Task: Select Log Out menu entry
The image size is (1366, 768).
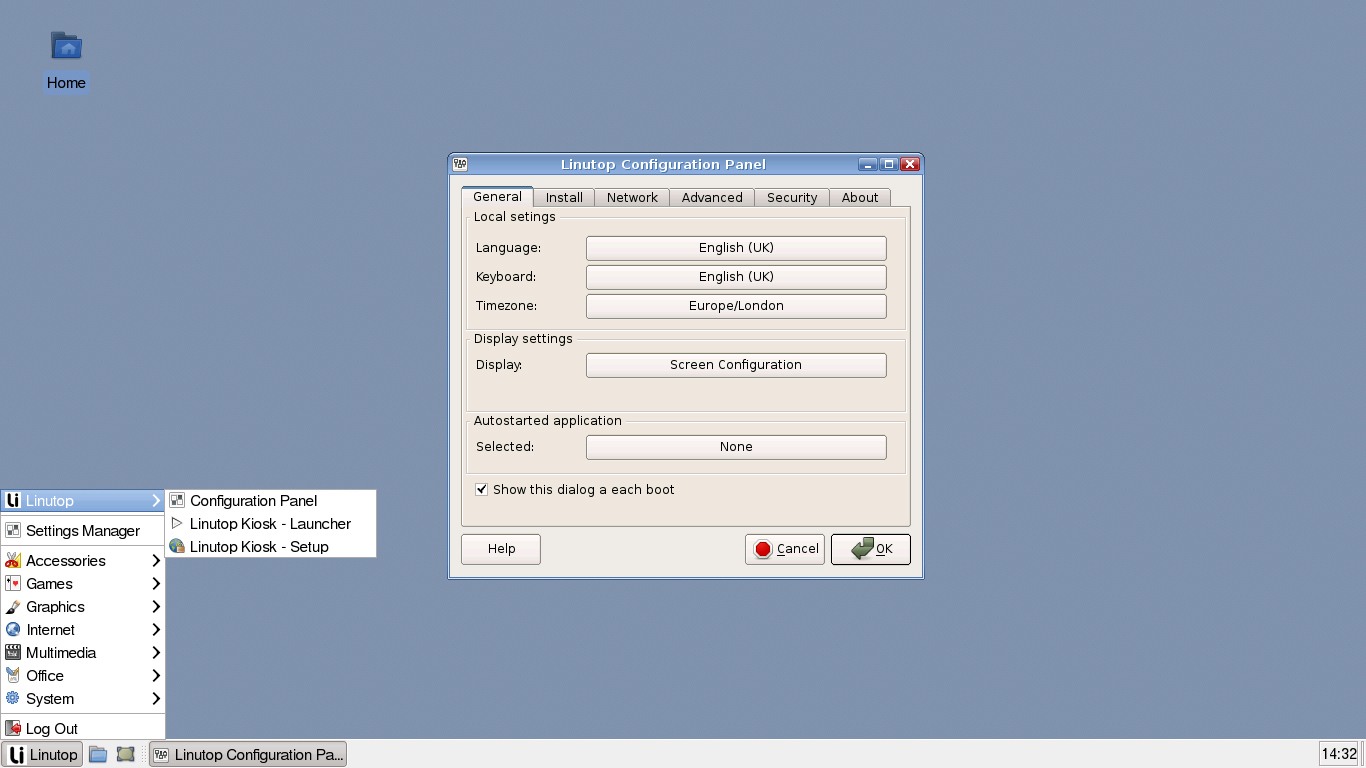Action: [82, 729]
